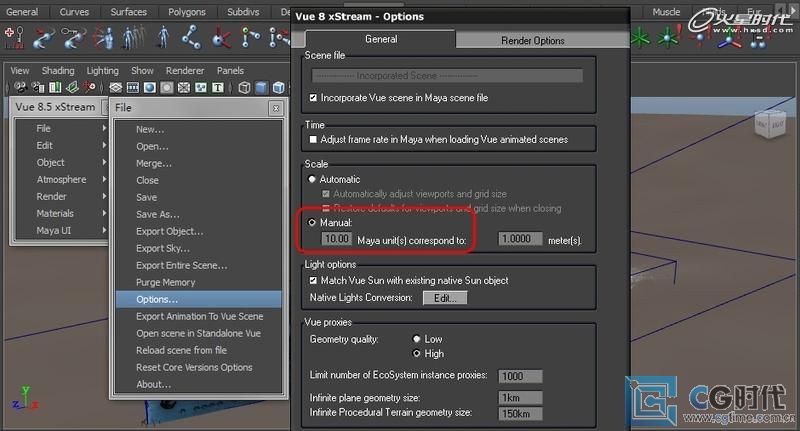Click the 1.0000 meters field
This screenshot has height=431, width=800.
pyautogui.click(x=520, y=239)
